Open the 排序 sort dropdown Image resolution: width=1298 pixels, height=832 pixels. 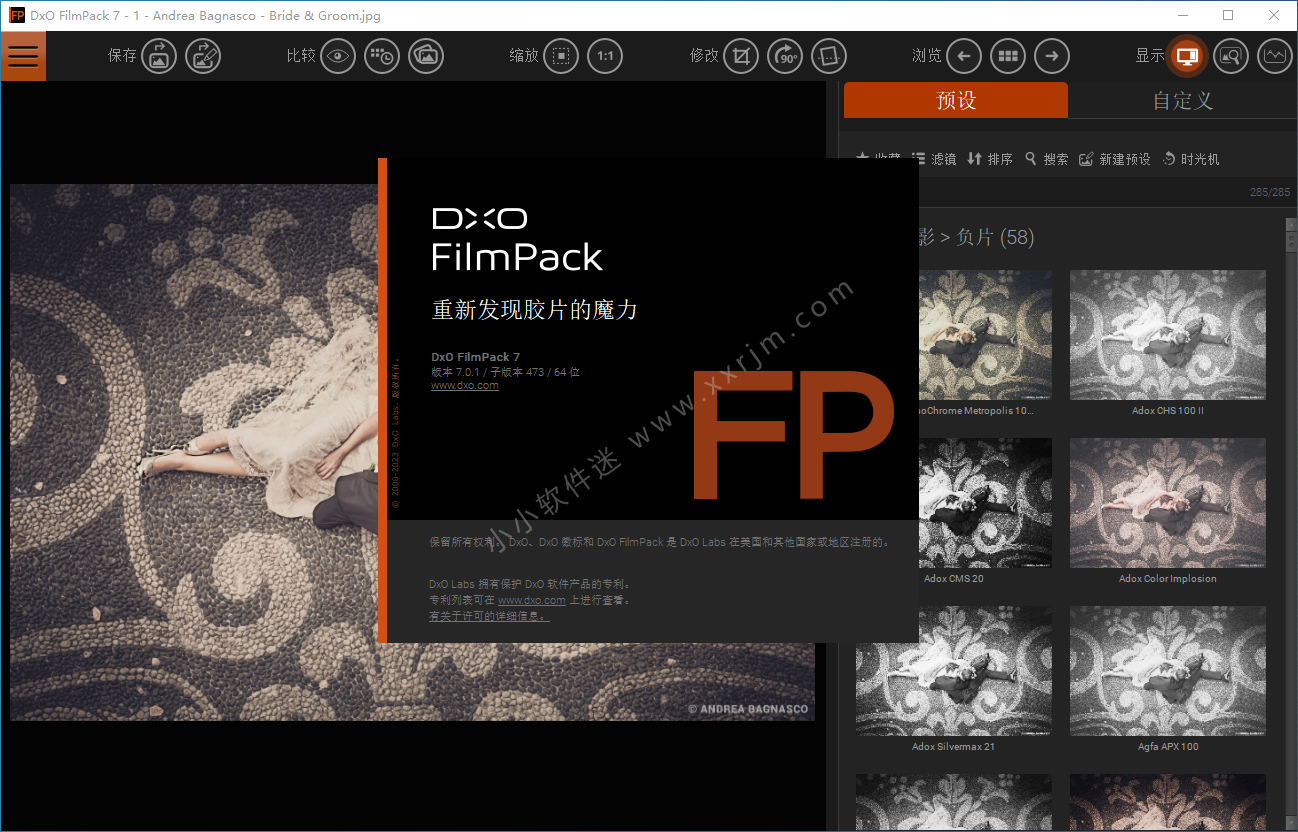pos(990,159)
